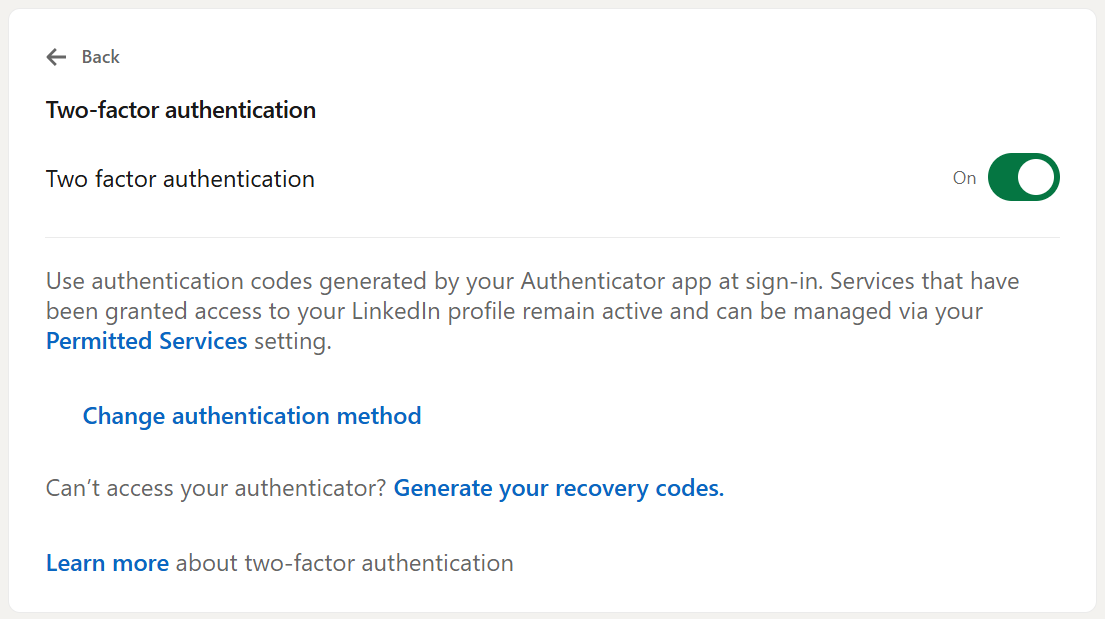The image size is (1105, 619).
Task: Click the "Can't access your authenticator?" text
Action: click(x=216, y=489)
